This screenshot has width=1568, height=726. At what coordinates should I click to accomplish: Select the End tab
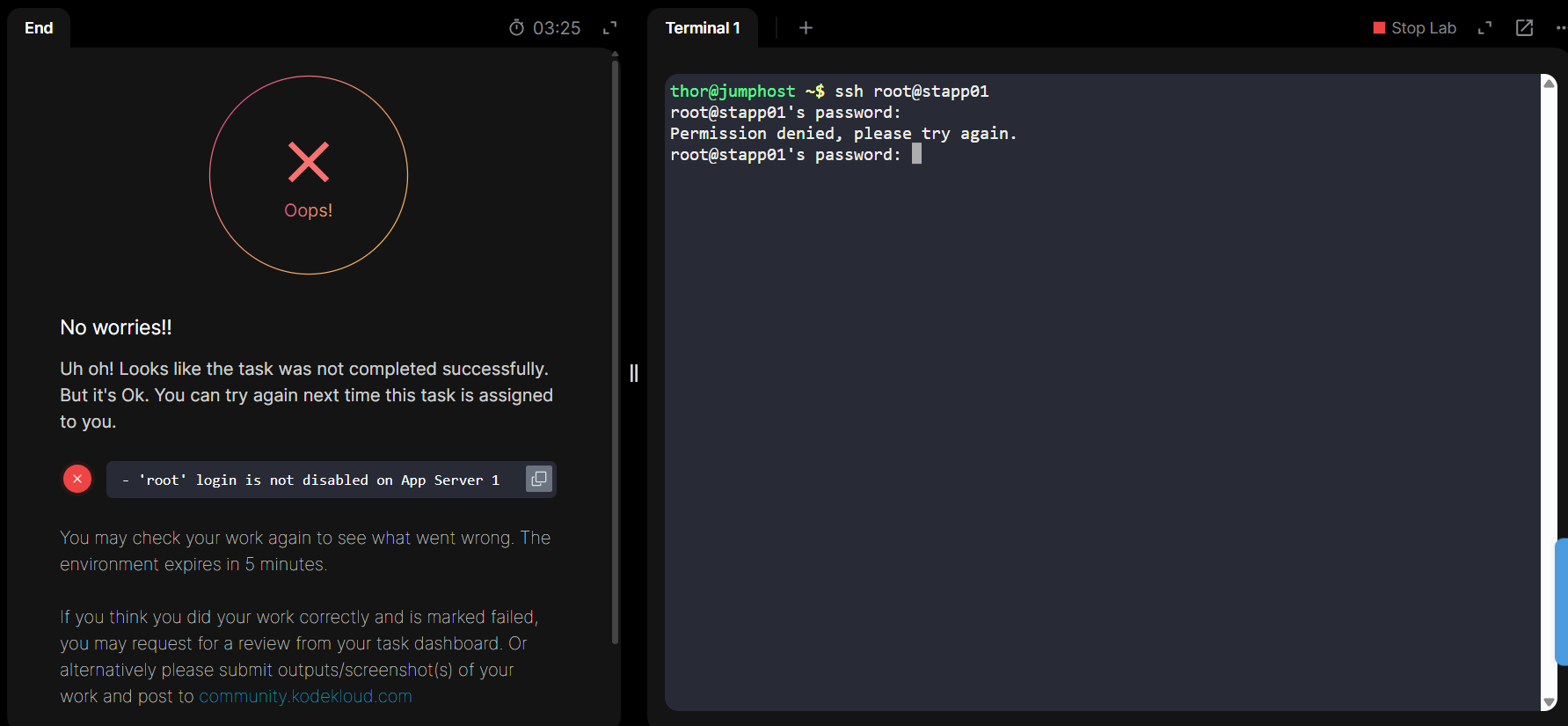click(39, 28)
